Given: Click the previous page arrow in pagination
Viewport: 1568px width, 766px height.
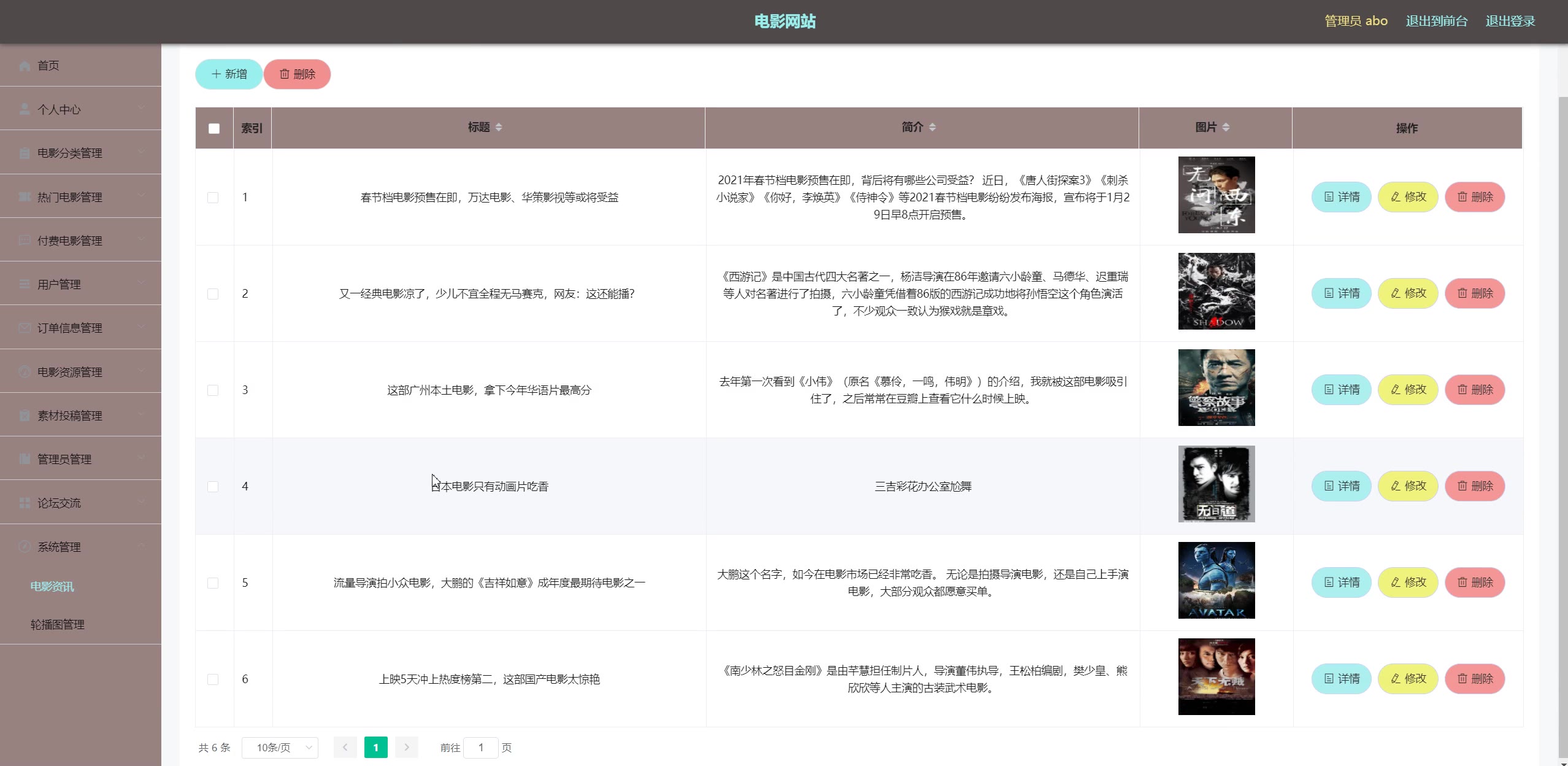Looking at the screenshot, I should pos(345,747).
